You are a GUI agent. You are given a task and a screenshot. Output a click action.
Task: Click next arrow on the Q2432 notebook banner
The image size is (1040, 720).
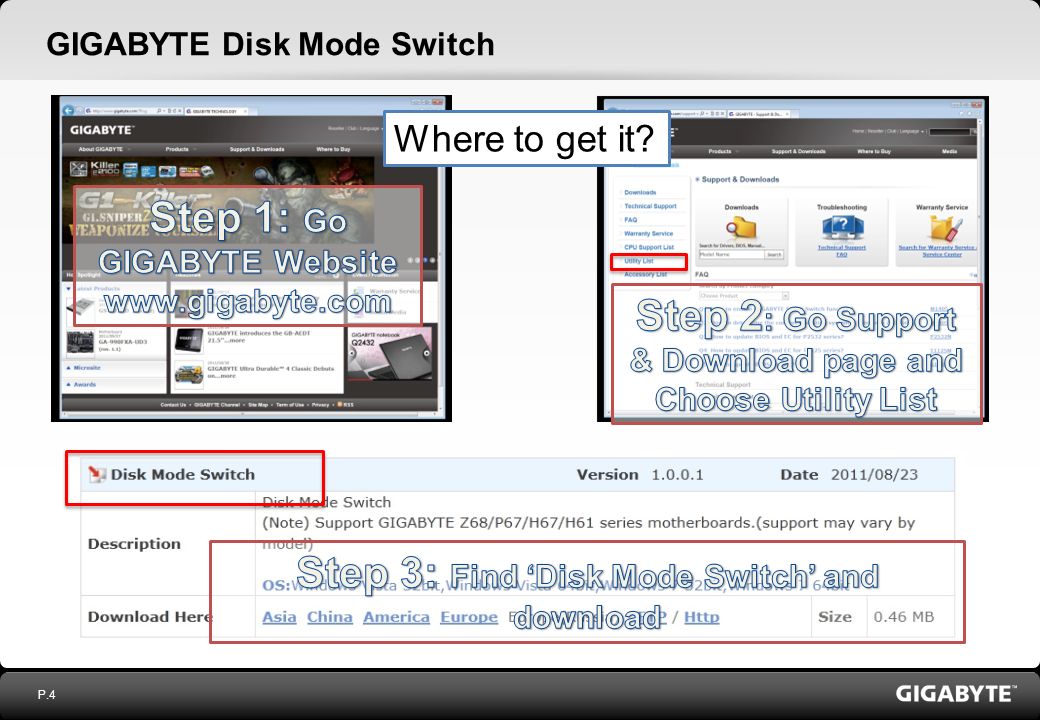click(426, 353)
